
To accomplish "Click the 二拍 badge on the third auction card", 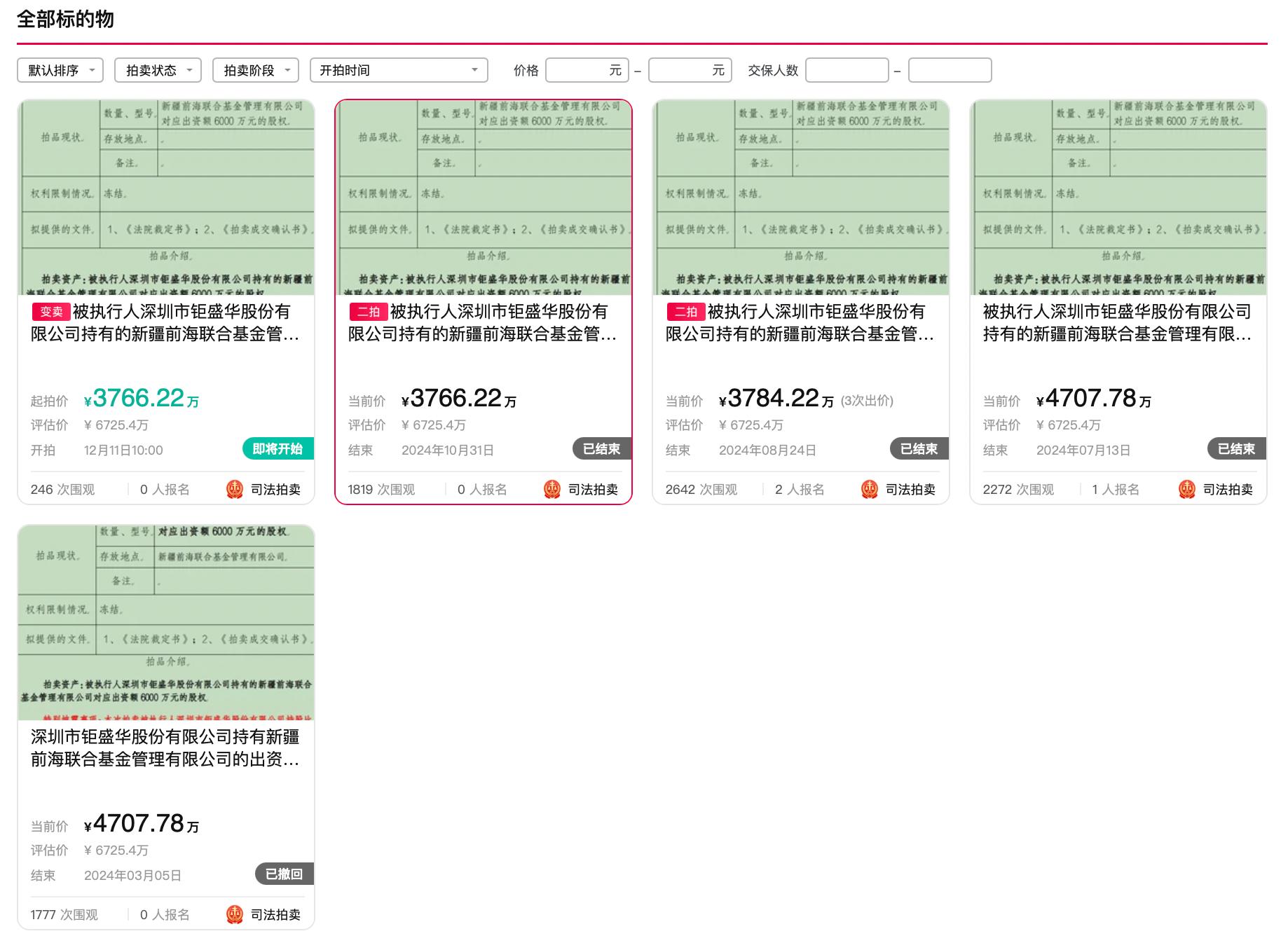I will [x=685, y=312].
